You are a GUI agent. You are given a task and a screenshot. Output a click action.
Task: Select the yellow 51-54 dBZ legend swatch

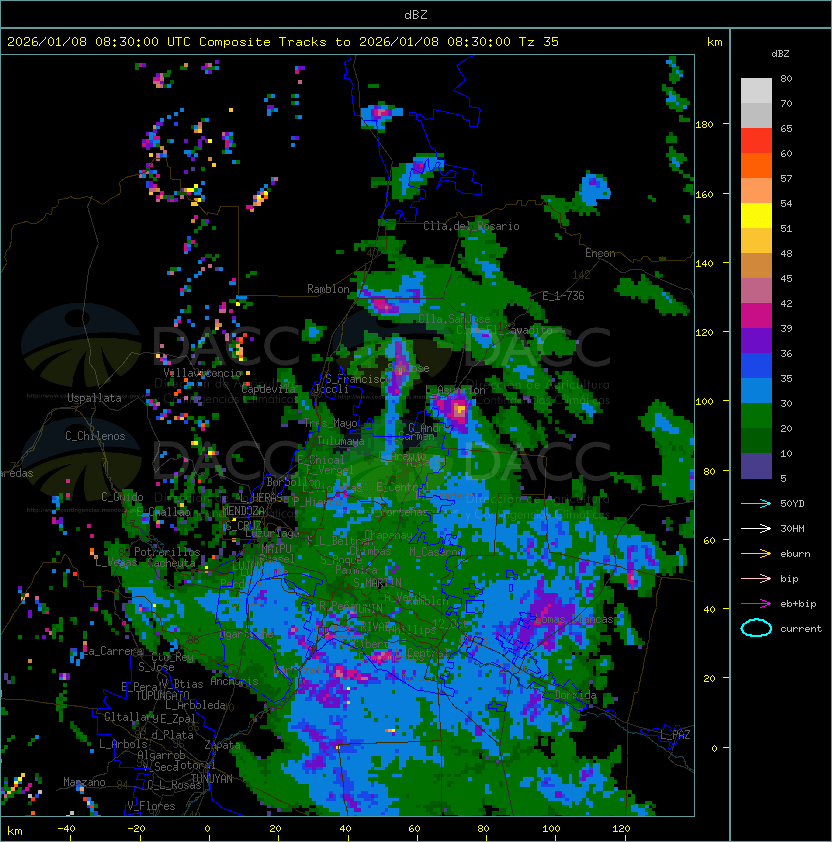(756, 216)
